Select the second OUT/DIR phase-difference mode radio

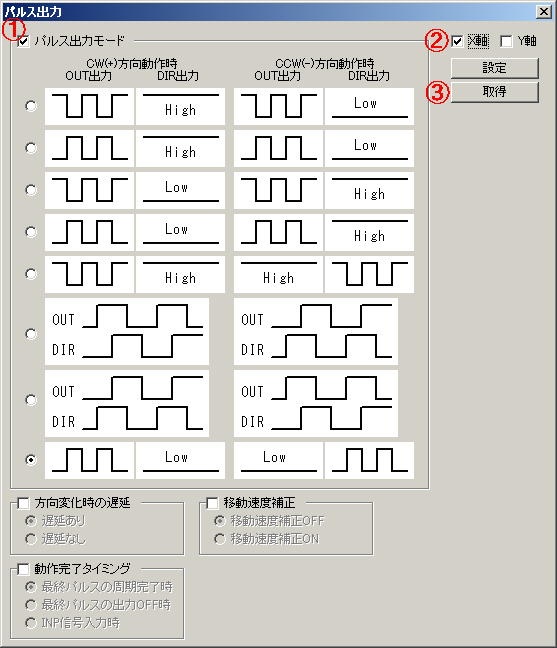pyautogui.click(x=31, y=400)
